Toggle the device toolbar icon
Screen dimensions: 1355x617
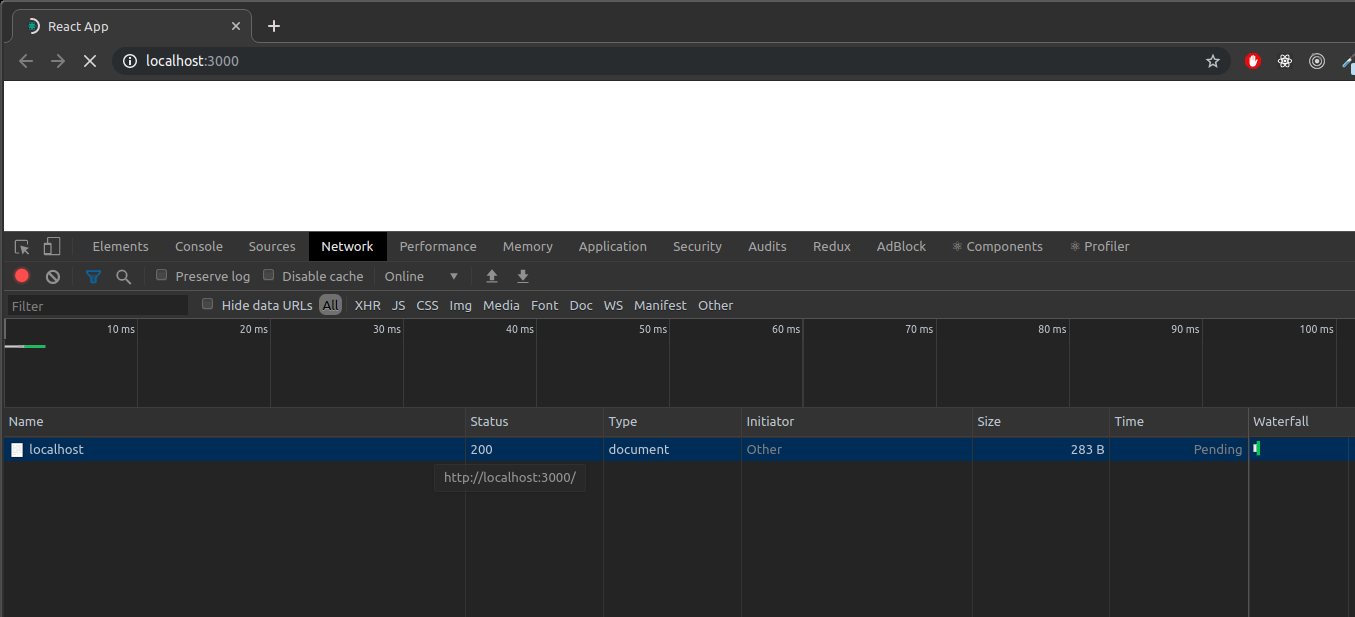tap(51, 246)
